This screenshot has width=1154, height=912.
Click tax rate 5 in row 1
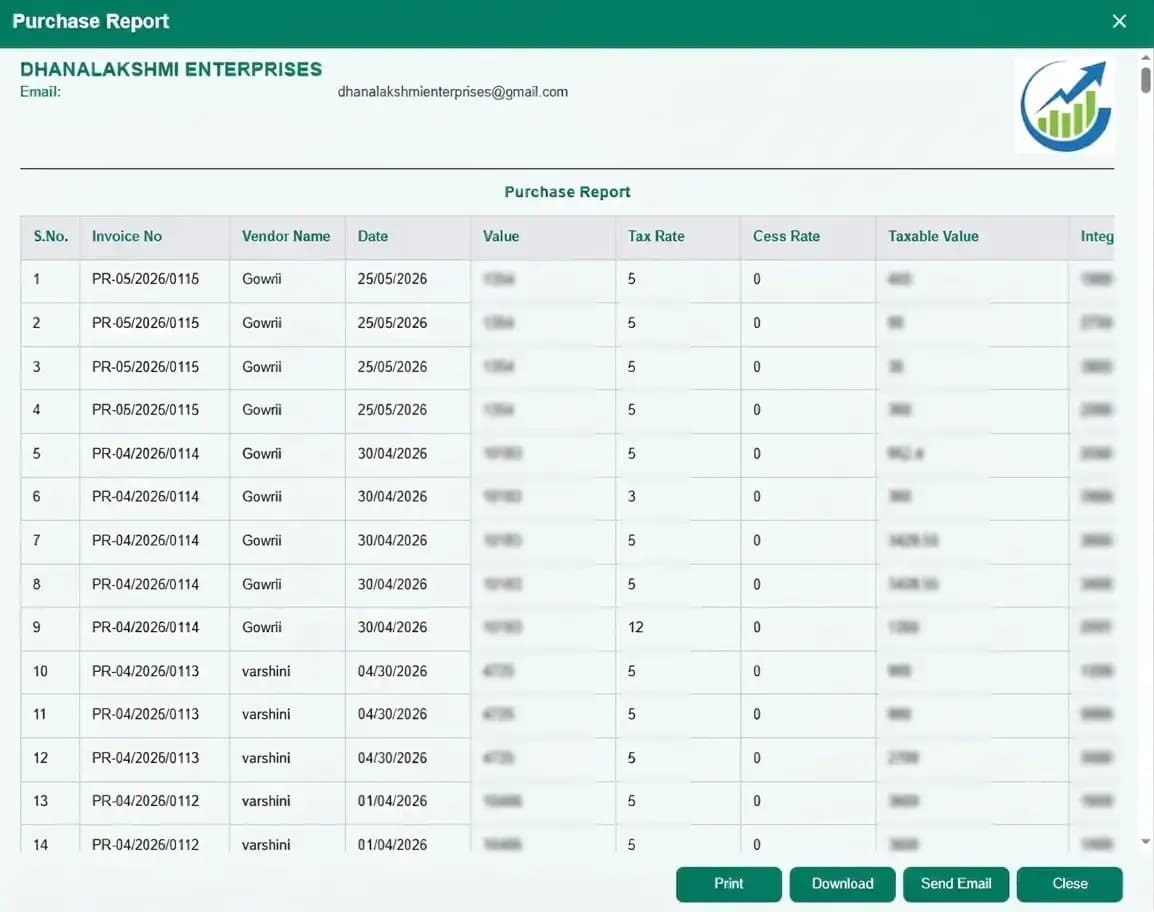631,279
